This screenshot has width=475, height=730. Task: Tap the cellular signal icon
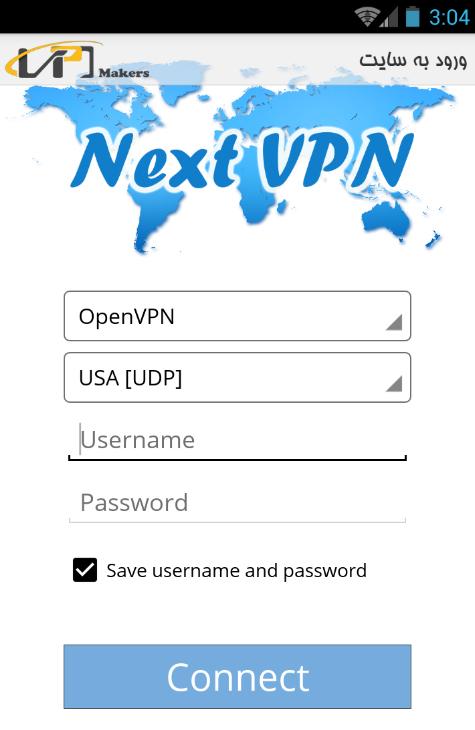[388, 18]
